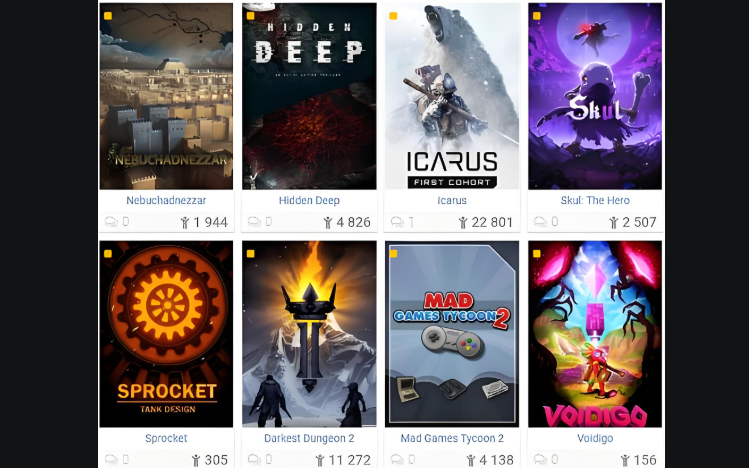This screenshot has height=468, width=749.
Task: Open the Mad Games Tycoon 2 link
Action: coord(452,438)
